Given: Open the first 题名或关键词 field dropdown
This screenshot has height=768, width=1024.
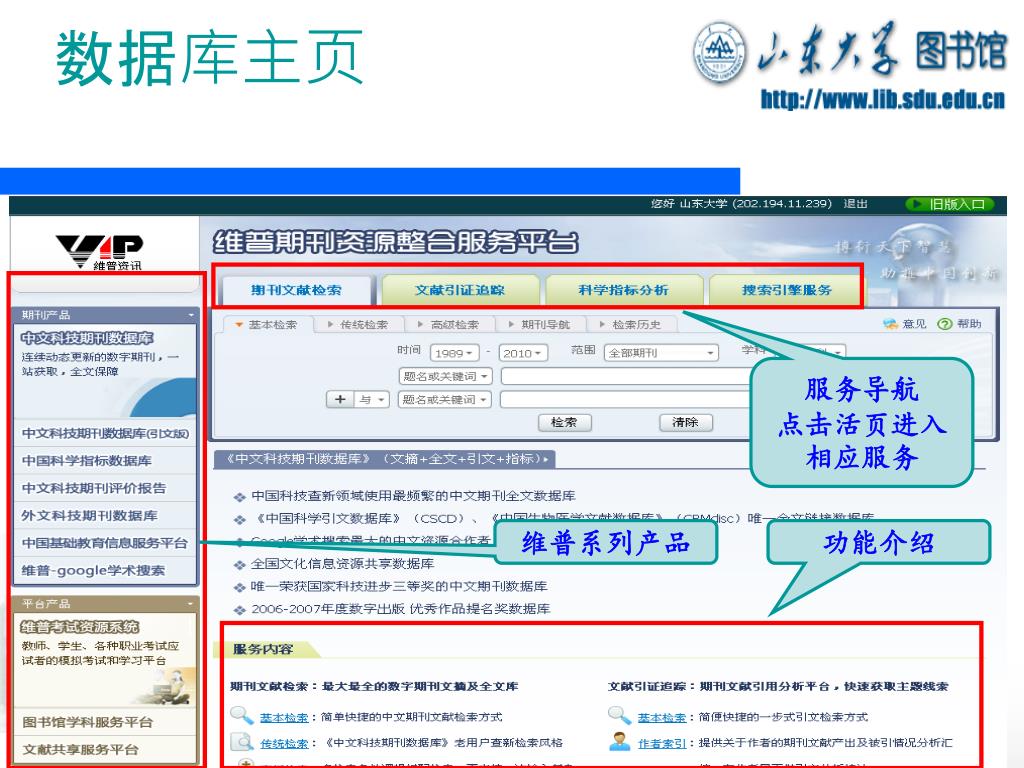Looking at the screenshot, I should tap(445, 376).
